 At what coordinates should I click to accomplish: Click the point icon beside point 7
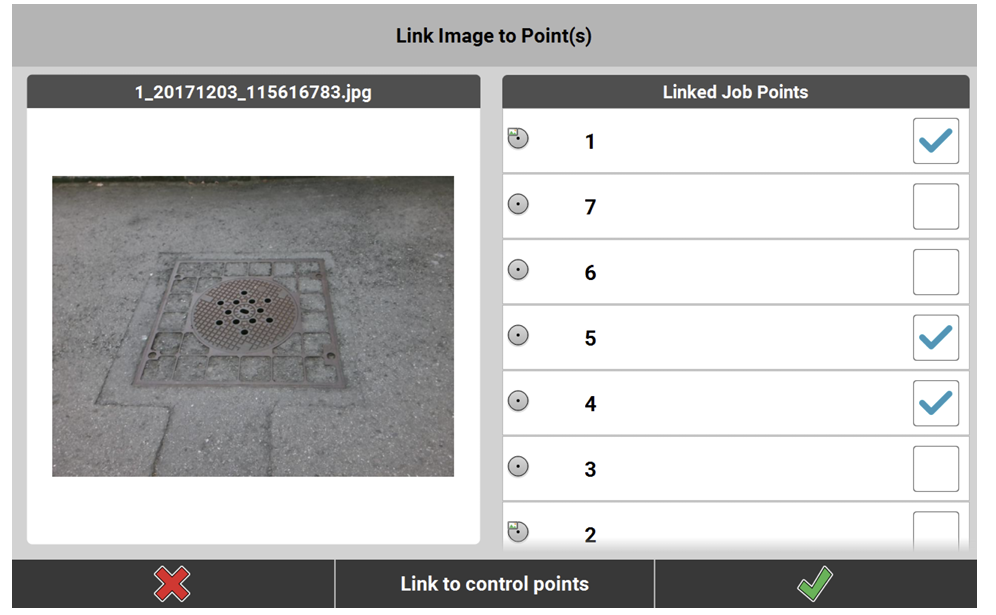pyautogui.click(x=518, y=204)
